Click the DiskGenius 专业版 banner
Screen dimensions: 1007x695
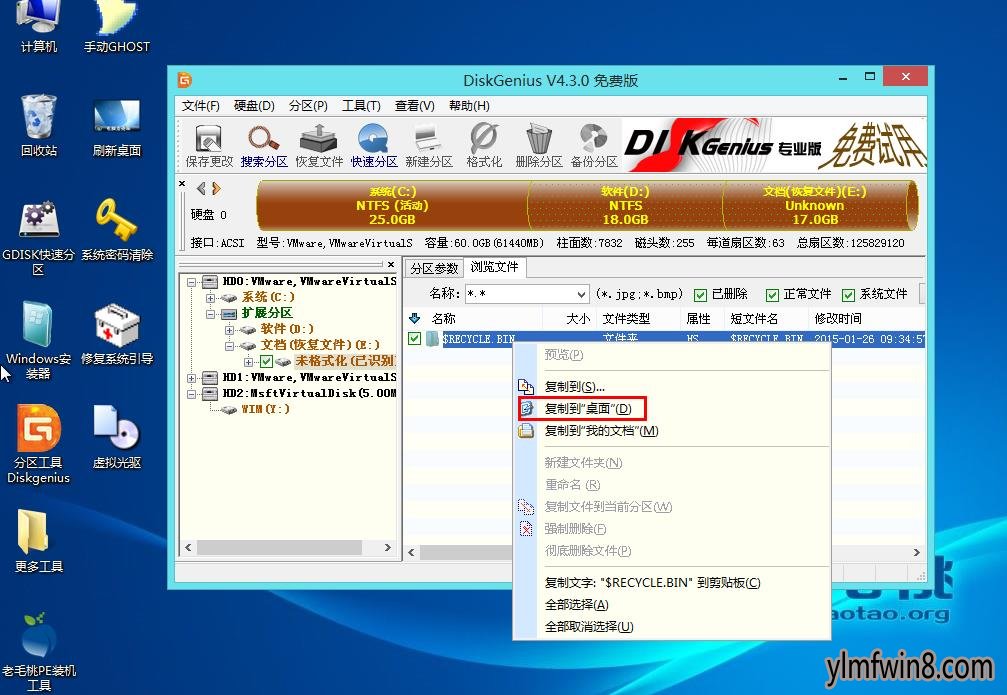tap(775, 145)
